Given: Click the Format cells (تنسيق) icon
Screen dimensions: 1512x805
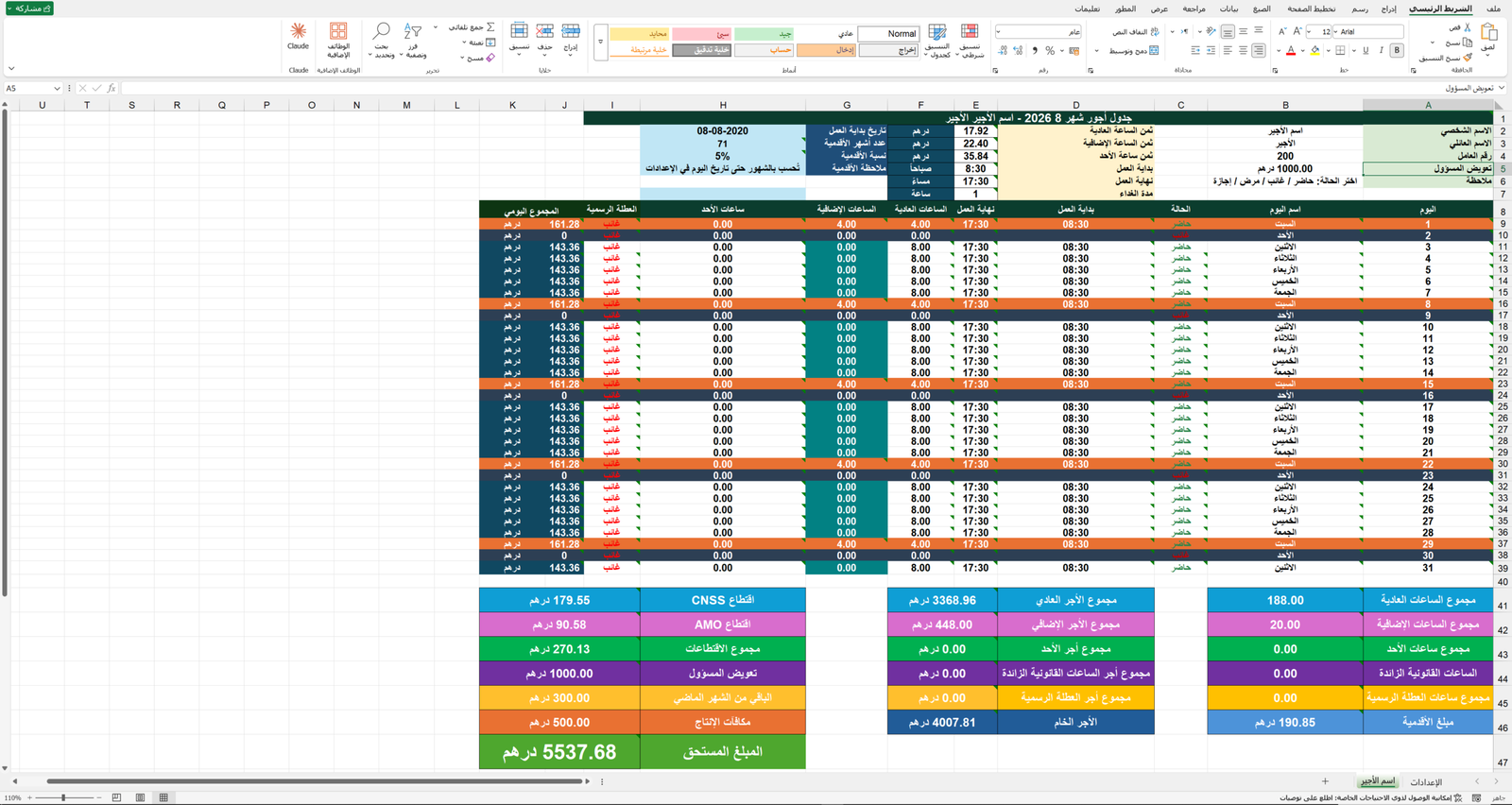Looking at the screenshot, I should (519, 31).
